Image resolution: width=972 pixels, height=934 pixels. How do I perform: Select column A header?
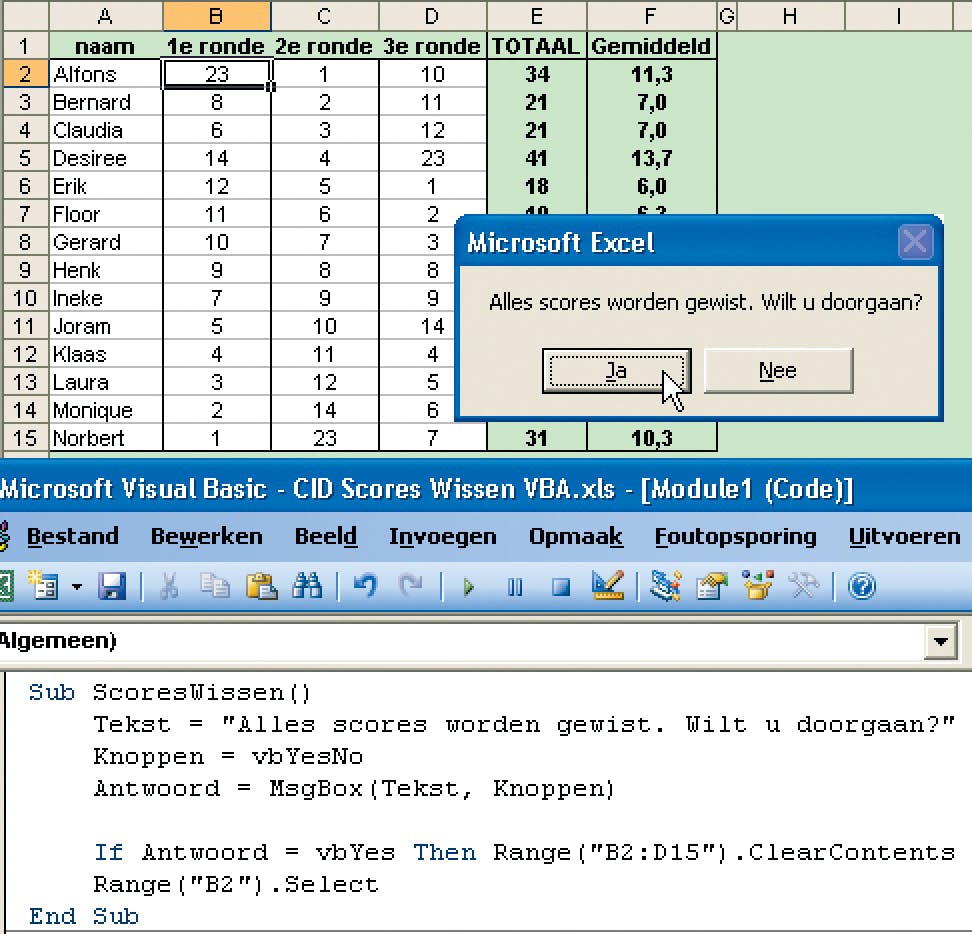tap(105, 15)
